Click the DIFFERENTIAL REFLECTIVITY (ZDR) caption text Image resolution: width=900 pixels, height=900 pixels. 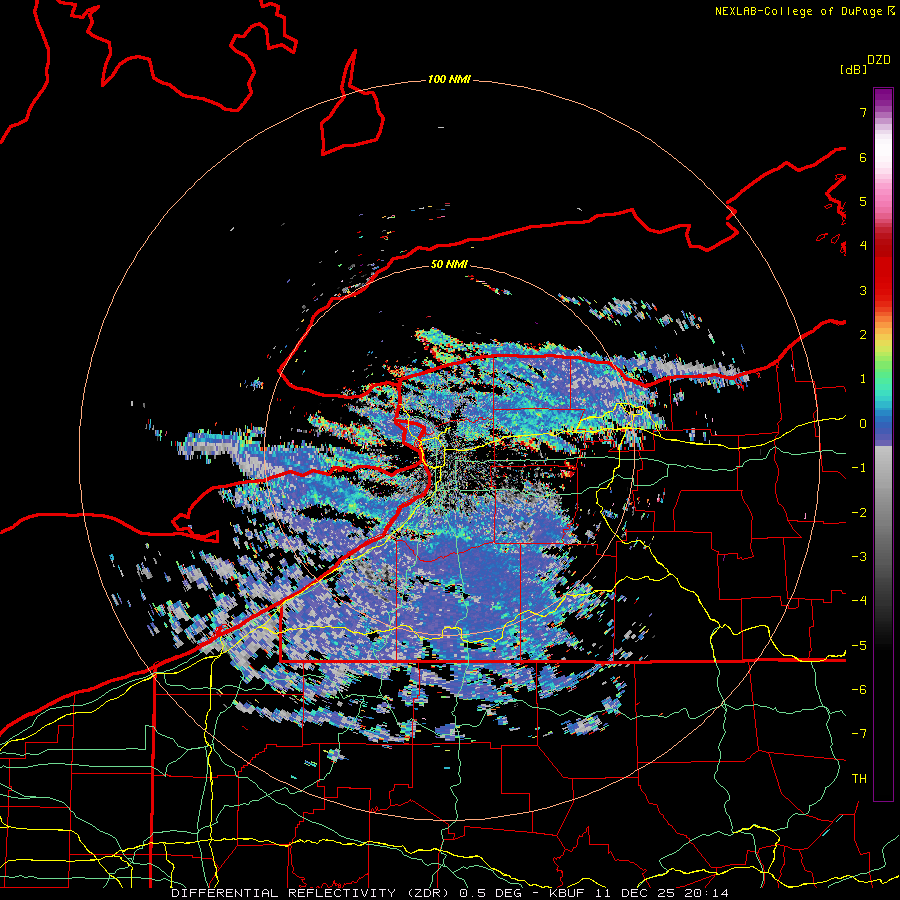point(312,893)
